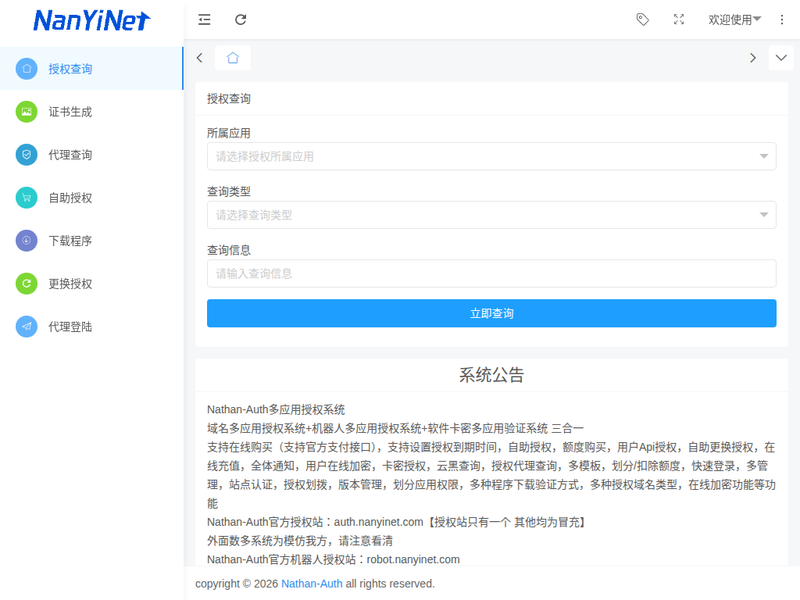Click the line 外面数多系统为模仿我方，请注意看清
Image resolution: width=800 pixels, height=600 pixels.
tap(300, 541)
